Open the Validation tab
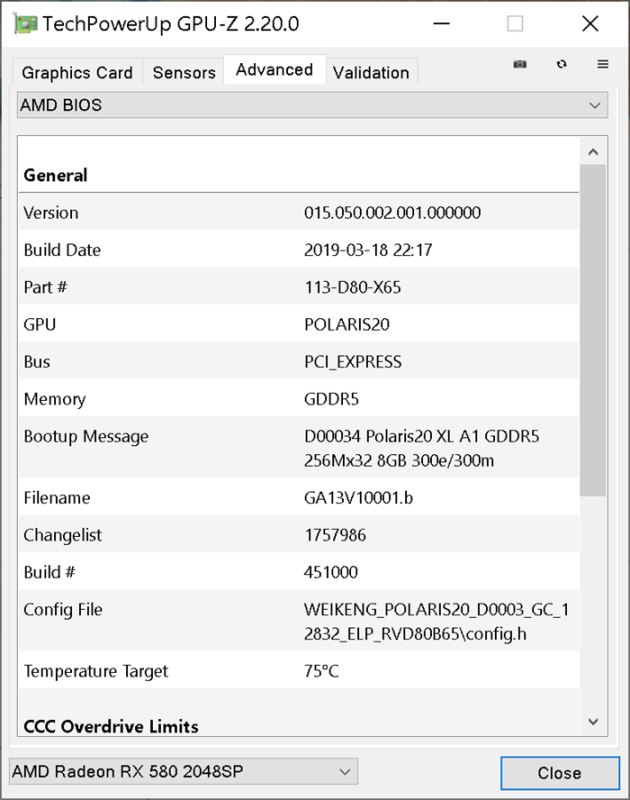Viewport: 630px width, 800px height. click(x=371, y=72)
